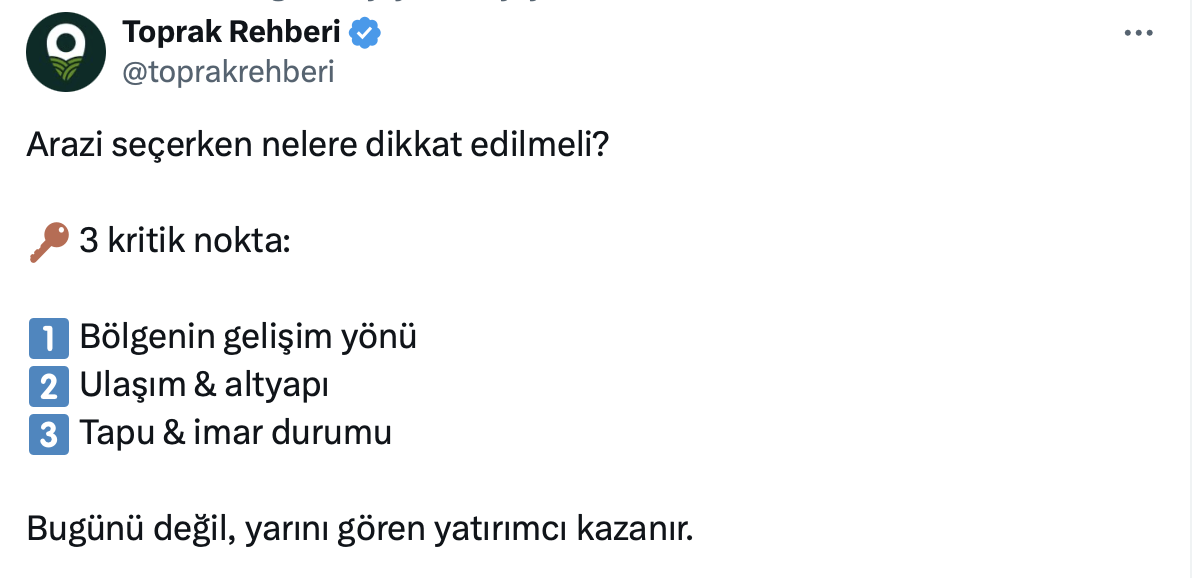This screenshot has height=578, width=1194.
Task: Click the number 1 emoji icon
Action: pyautogui.click(x=48, y=338)
